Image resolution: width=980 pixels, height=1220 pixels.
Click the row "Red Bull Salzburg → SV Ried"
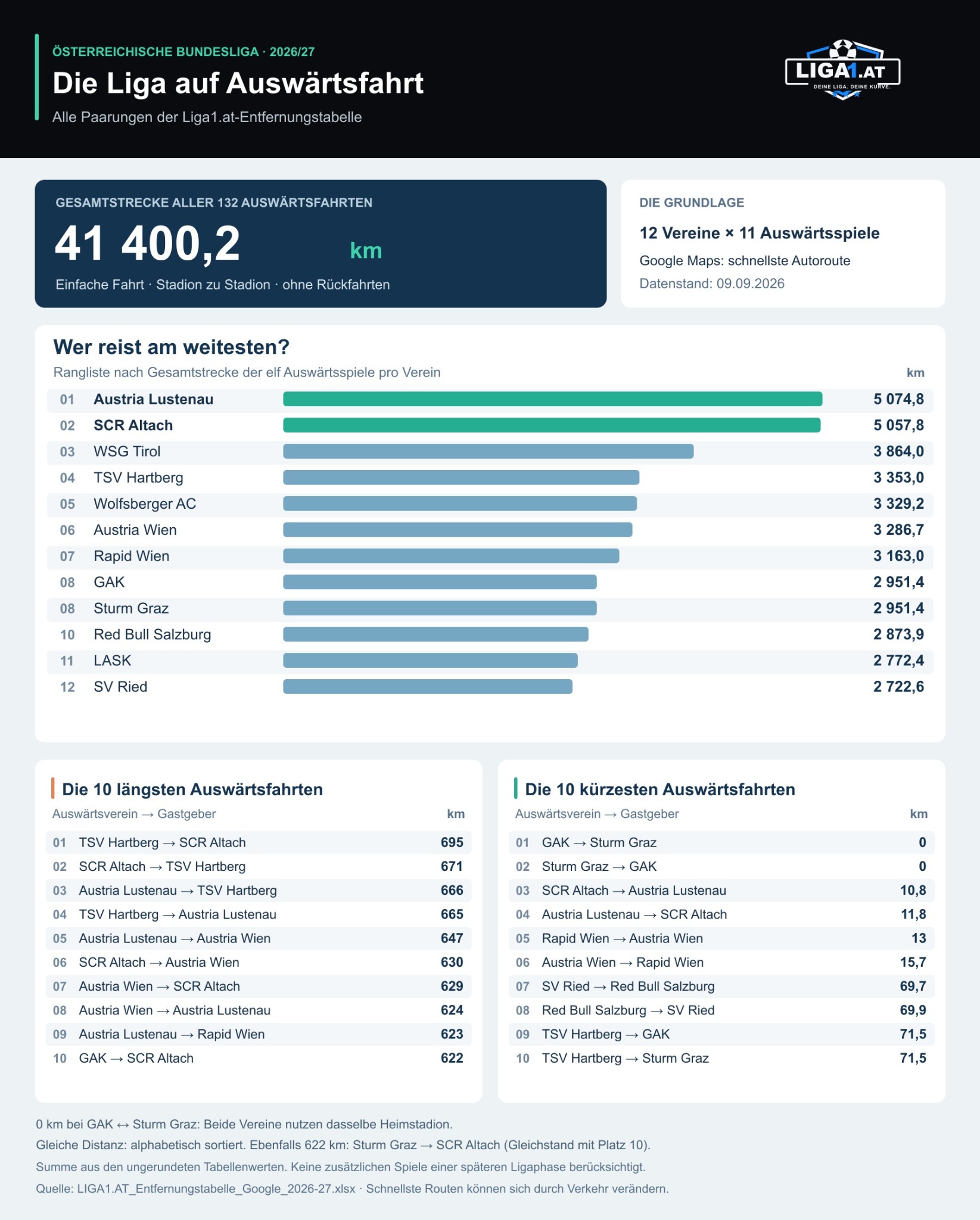click(721, 1010)
